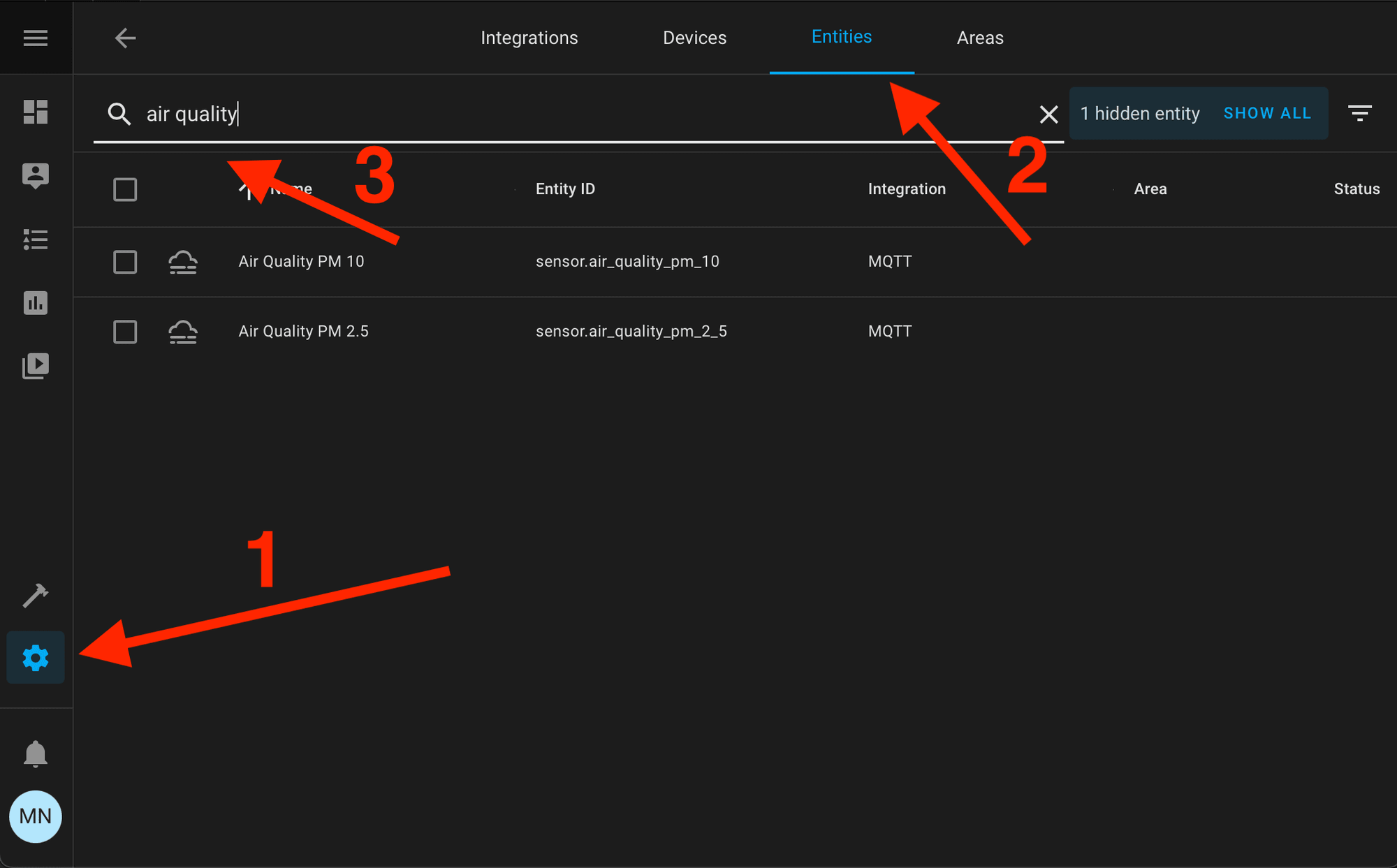Clear the air quality search field

coord(1049,113)
